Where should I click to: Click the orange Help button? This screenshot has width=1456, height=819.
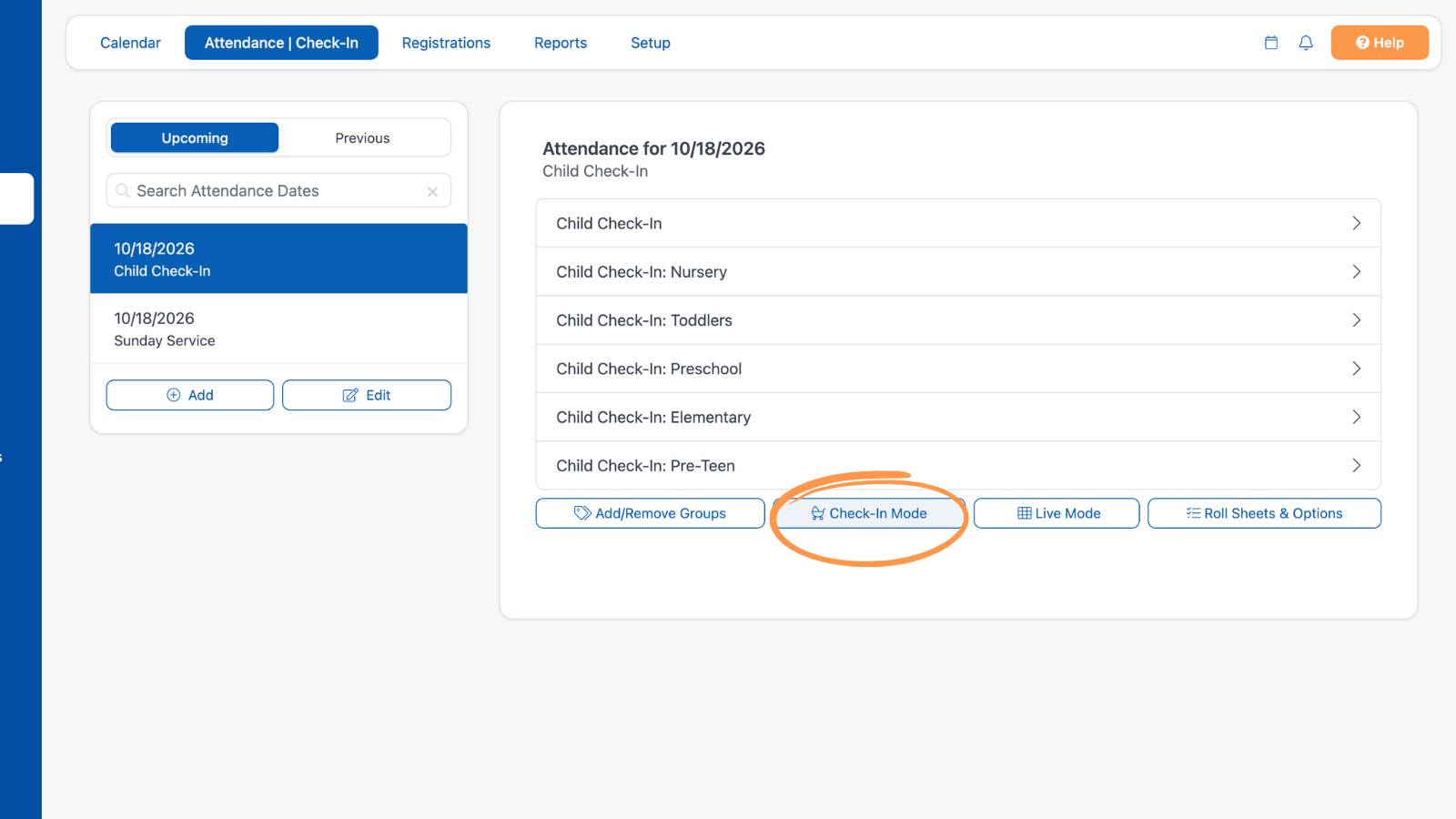(x=1380, y=43)
